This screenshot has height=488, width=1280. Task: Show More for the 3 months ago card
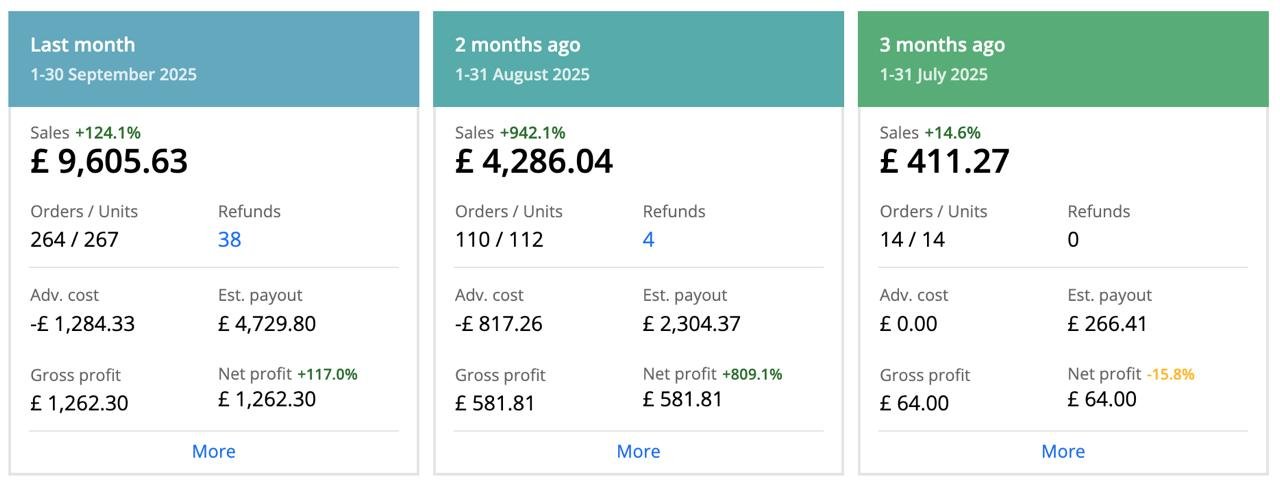tap(1063, 451)
